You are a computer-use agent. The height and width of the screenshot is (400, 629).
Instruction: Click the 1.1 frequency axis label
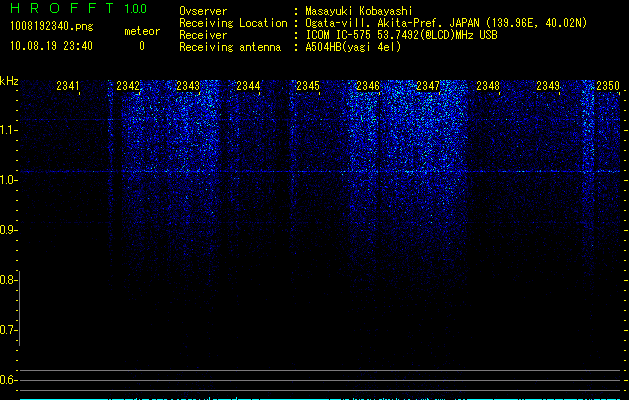click(8, 130)
